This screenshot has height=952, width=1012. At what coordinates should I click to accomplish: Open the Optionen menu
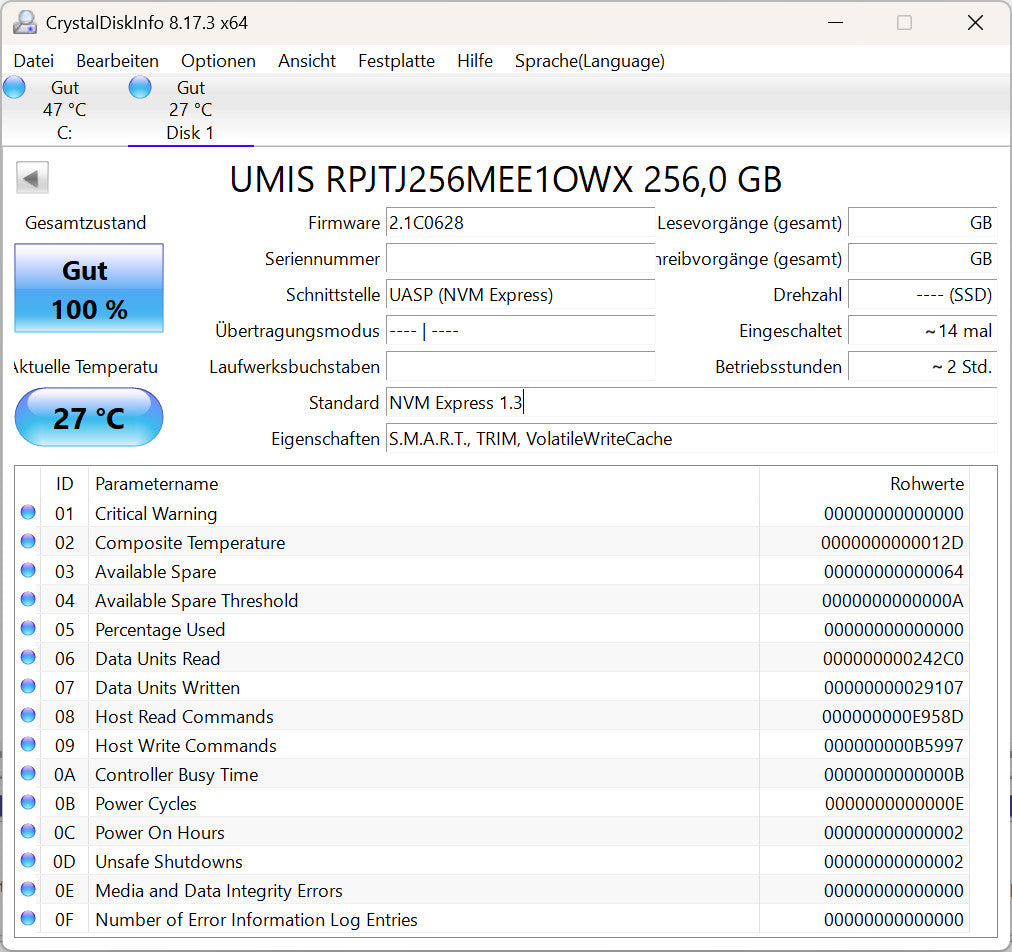218,61
